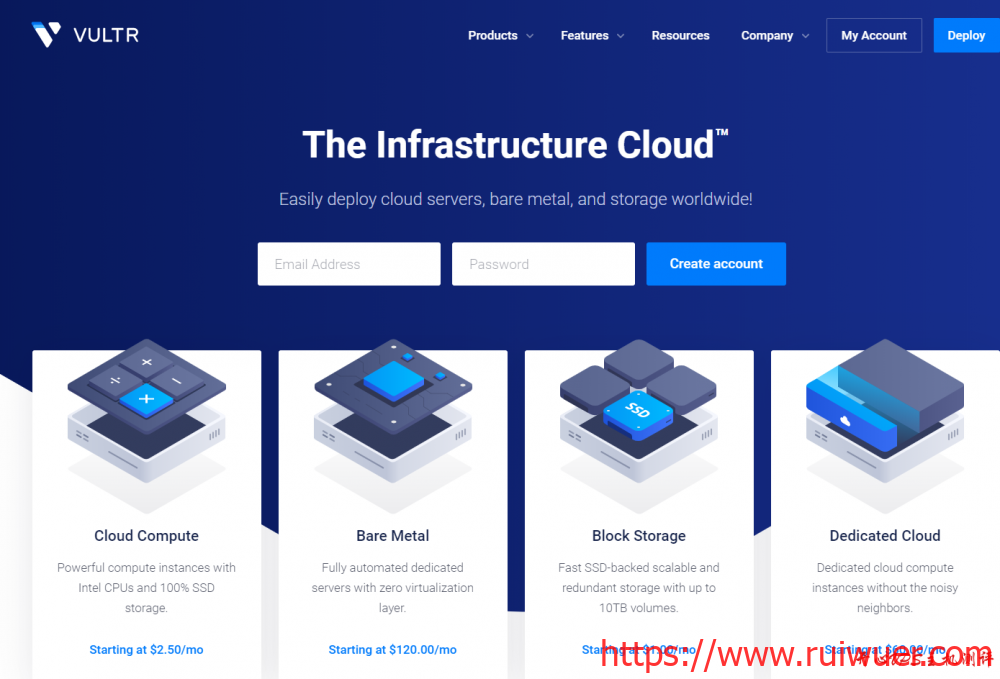
Task: Click the Deploy button
Action: point(966,35)
